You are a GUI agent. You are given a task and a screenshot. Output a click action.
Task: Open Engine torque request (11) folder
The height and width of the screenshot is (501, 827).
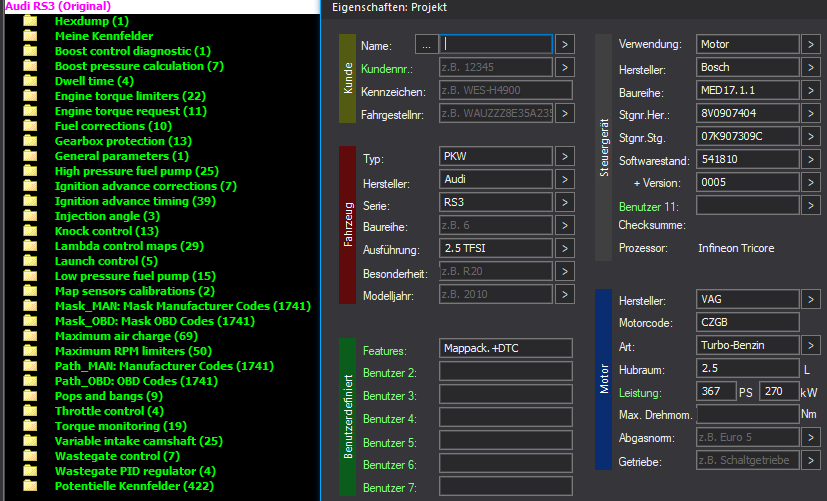pyautogui.click(x=131, y=111)
